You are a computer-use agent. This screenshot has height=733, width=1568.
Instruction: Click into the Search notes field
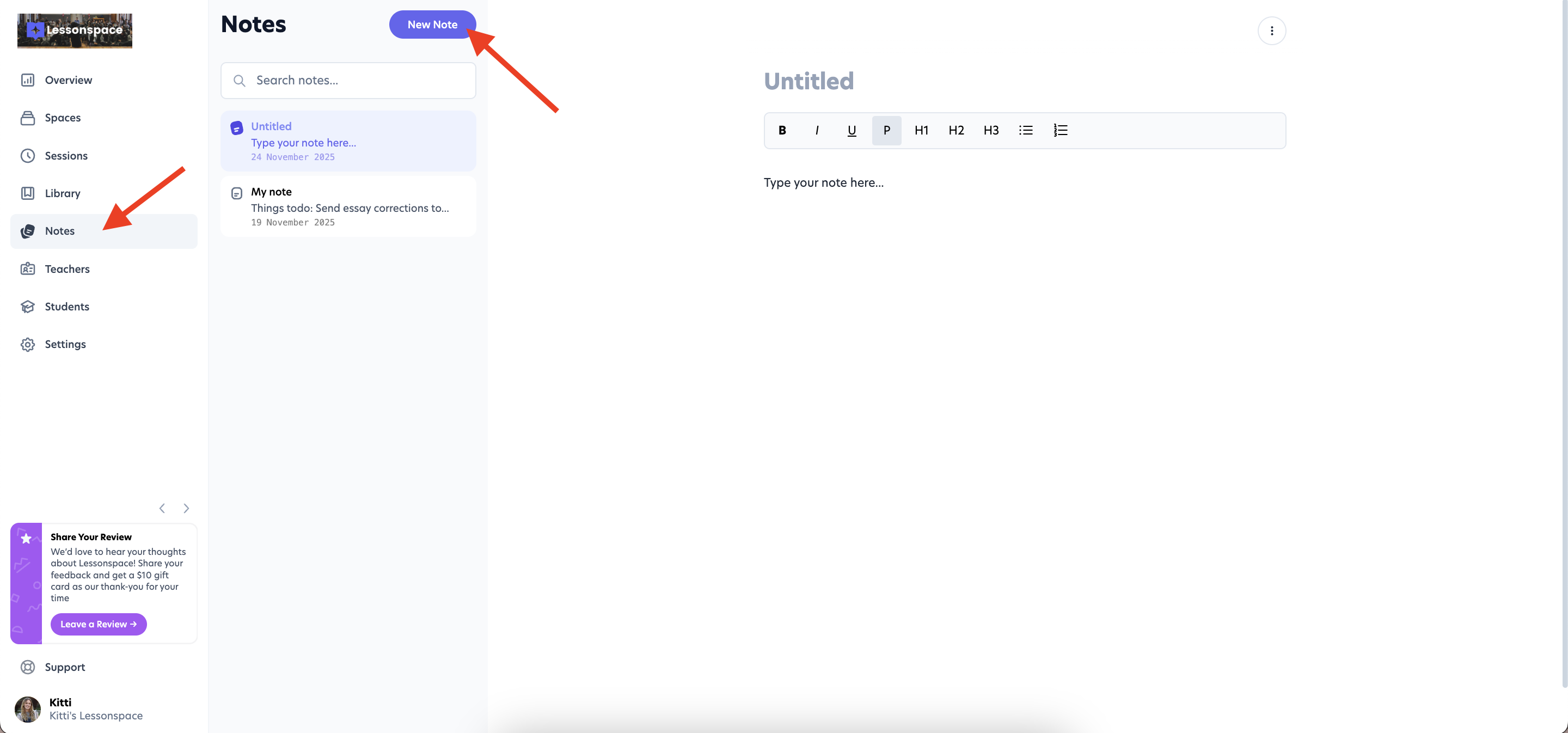pos(359,81)
